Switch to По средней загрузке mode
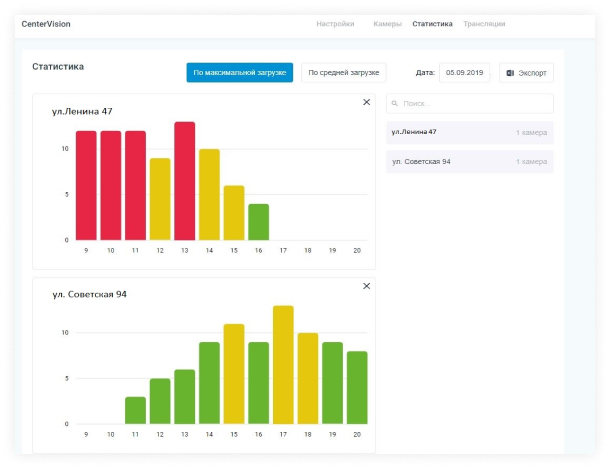 pyautogui.click(x=344, y=73)
